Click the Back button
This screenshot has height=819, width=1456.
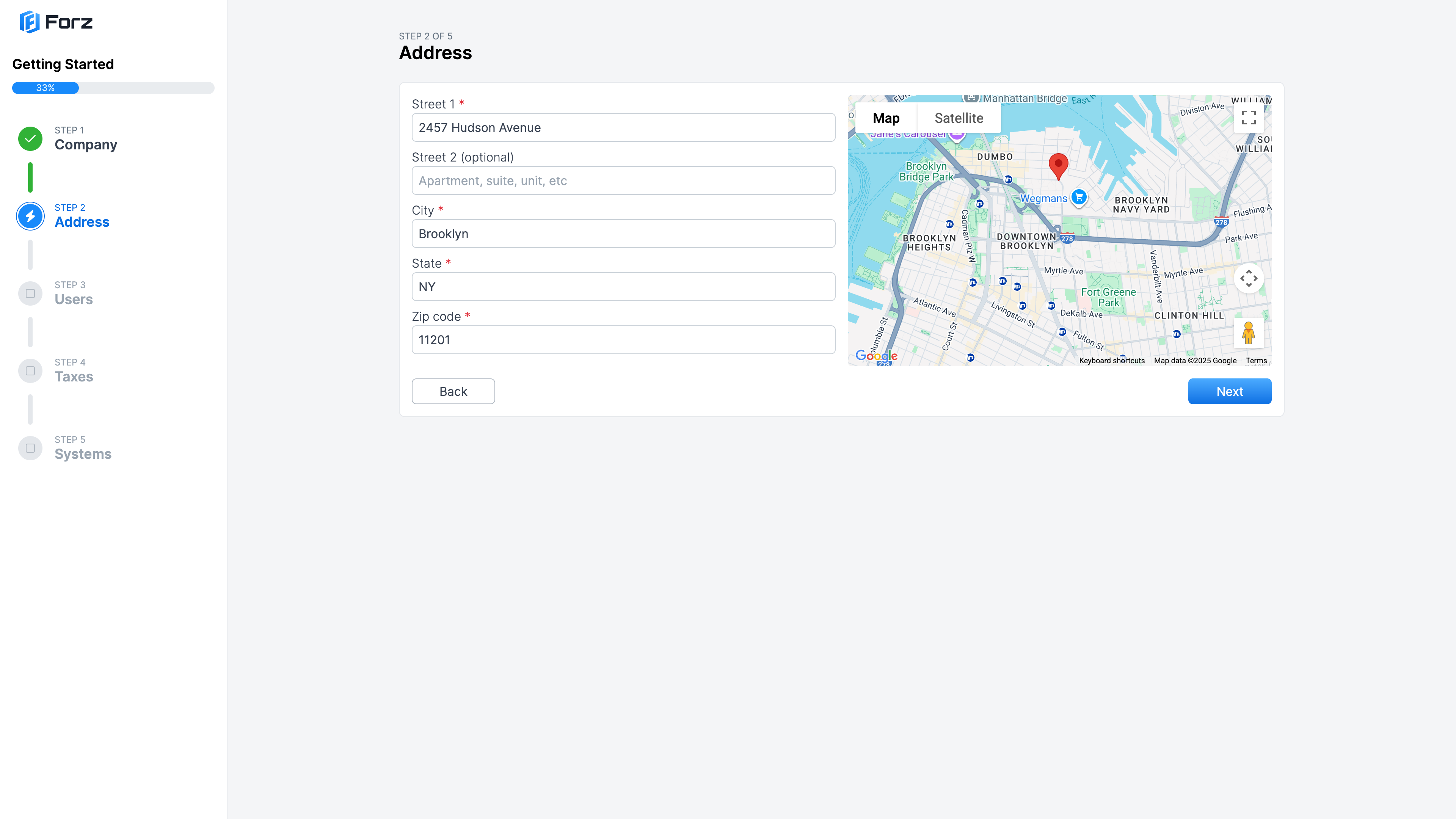coord(453,391)
